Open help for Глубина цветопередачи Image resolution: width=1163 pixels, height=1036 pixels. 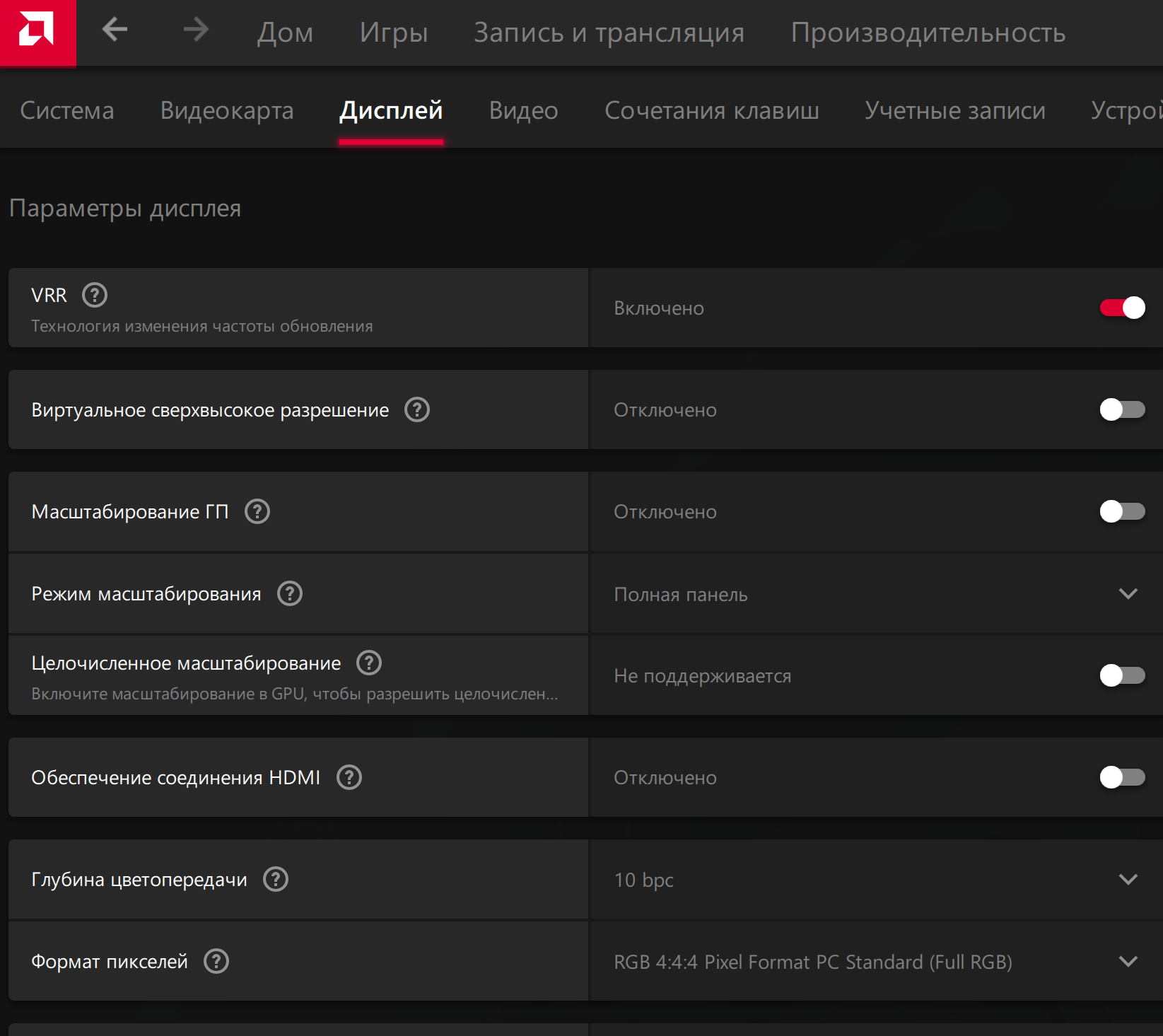[x=276, y=879]
